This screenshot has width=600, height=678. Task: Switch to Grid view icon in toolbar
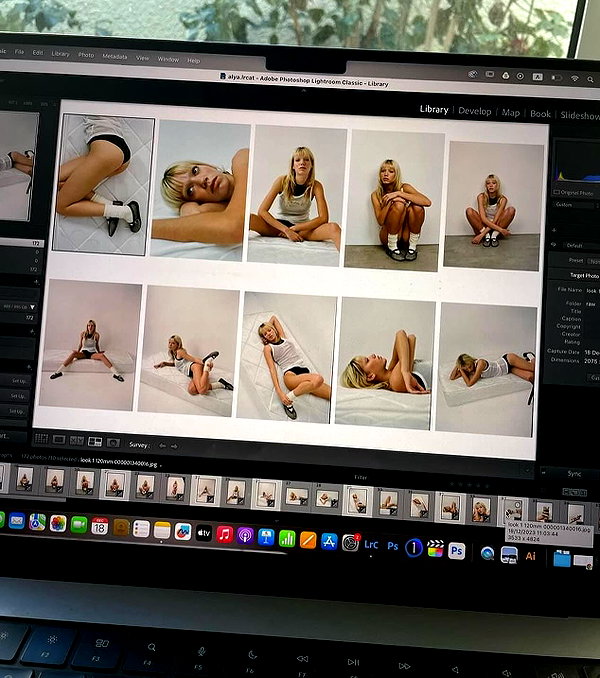tap(41, 438)
